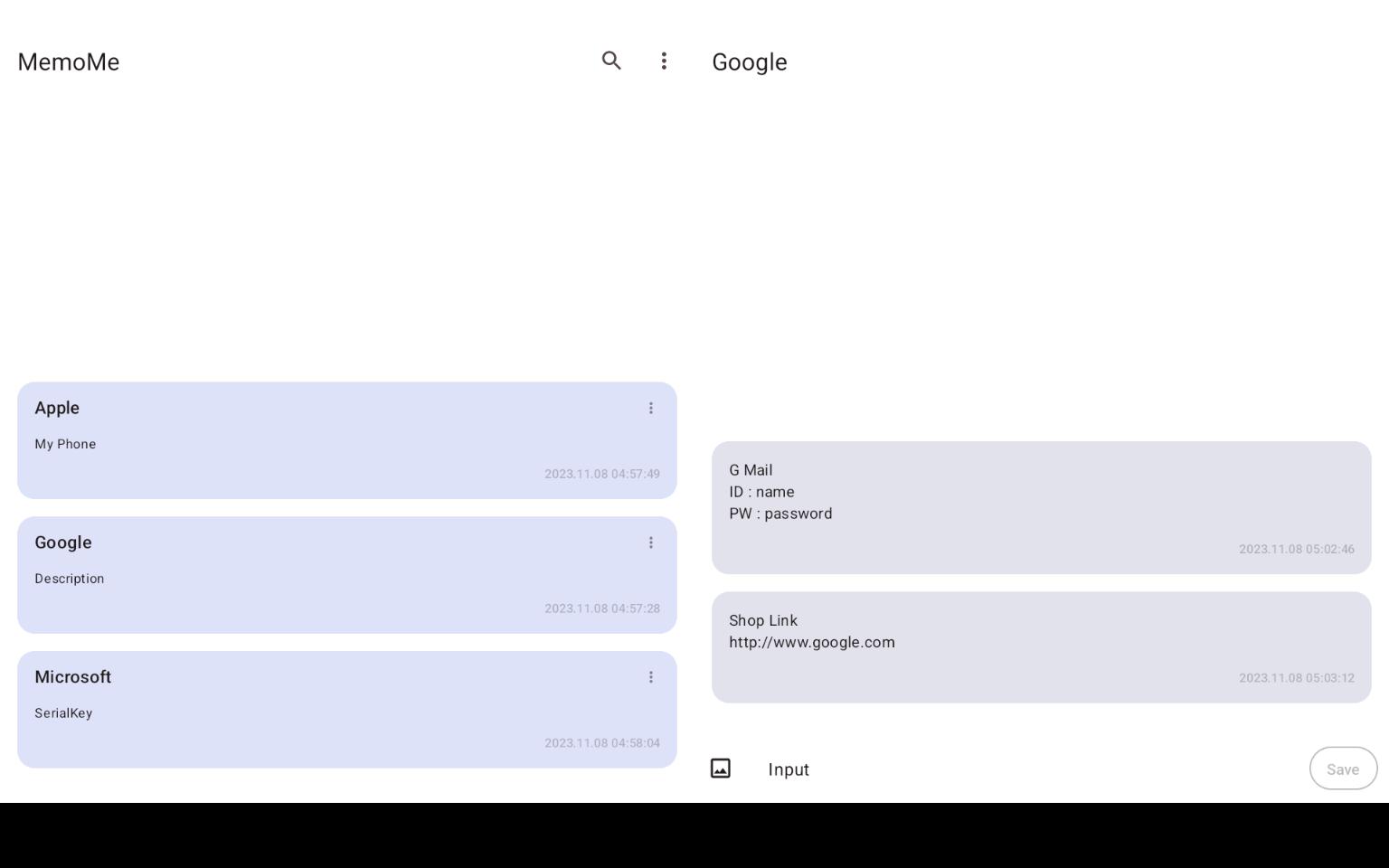The image size is (1389, 868).
Task: Tap timestamp 2023.11.08 05:02:46
Action: click(x=1297, y=549)
